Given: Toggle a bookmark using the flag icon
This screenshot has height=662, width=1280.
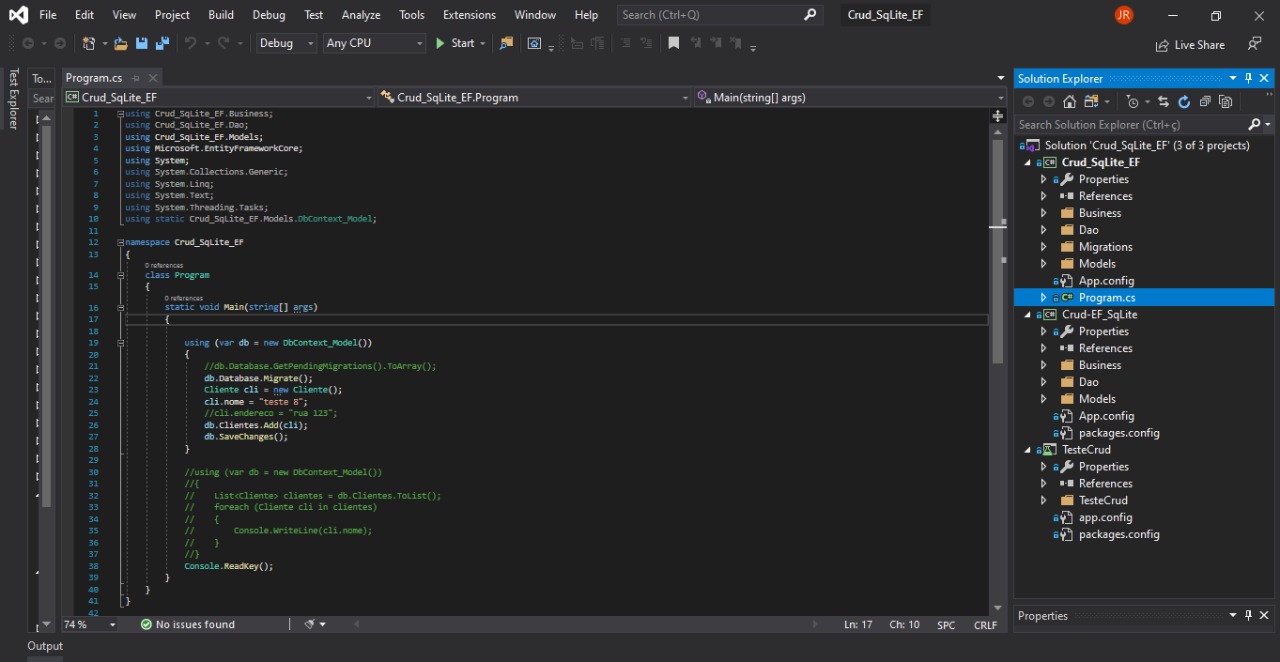Looking at the screenshot, I should pos(673,43).
